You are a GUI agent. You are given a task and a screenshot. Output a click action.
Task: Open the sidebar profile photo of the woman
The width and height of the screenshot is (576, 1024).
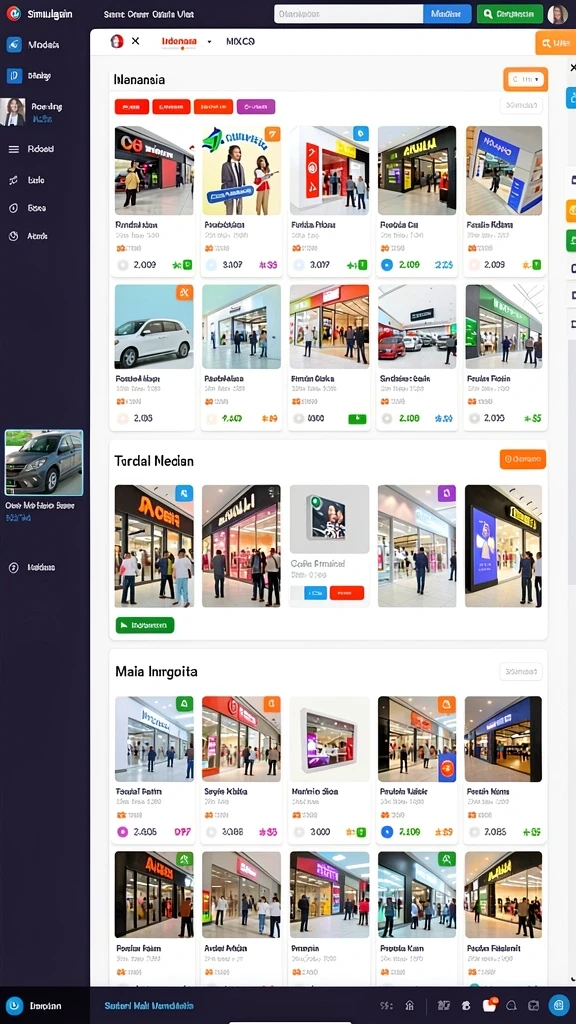[13, 112]
